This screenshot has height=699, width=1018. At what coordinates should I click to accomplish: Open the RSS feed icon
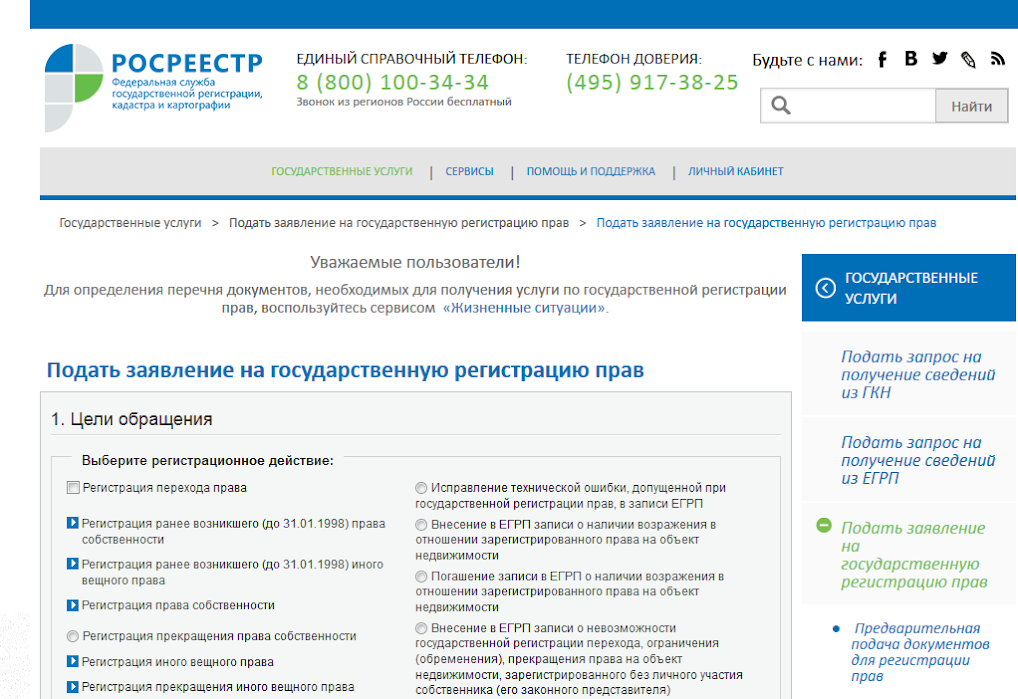click(997, 59)
